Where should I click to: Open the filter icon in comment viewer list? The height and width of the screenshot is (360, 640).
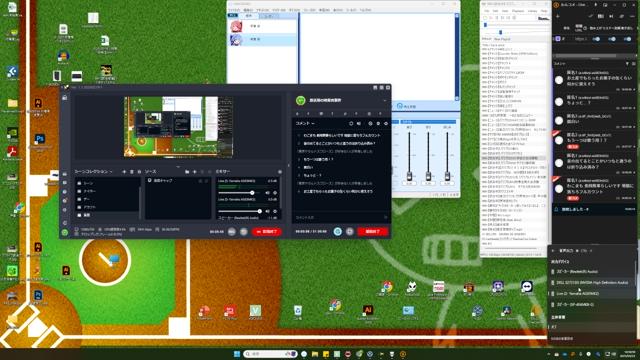(627, 64)
